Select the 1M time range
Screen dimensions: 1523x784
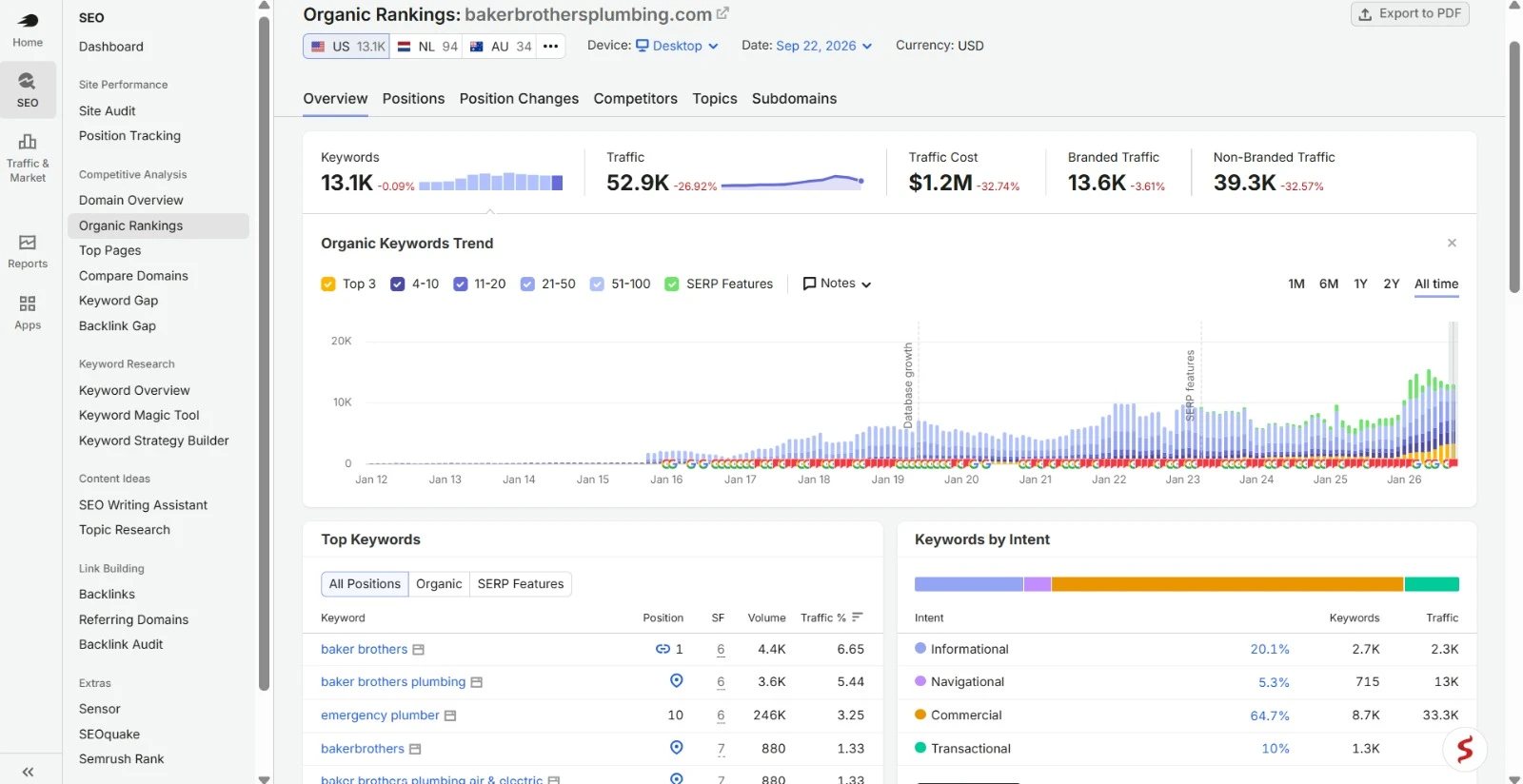tap(1296, 284)
